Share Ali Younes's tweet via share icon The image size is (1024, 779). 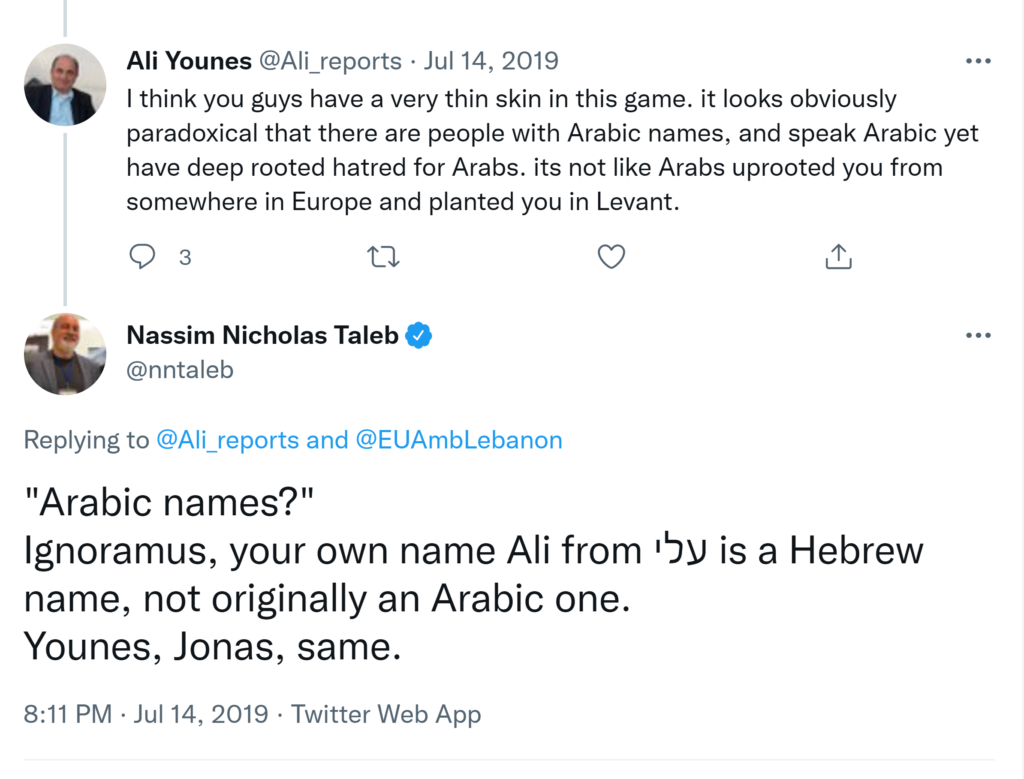(x=838, y=257)
